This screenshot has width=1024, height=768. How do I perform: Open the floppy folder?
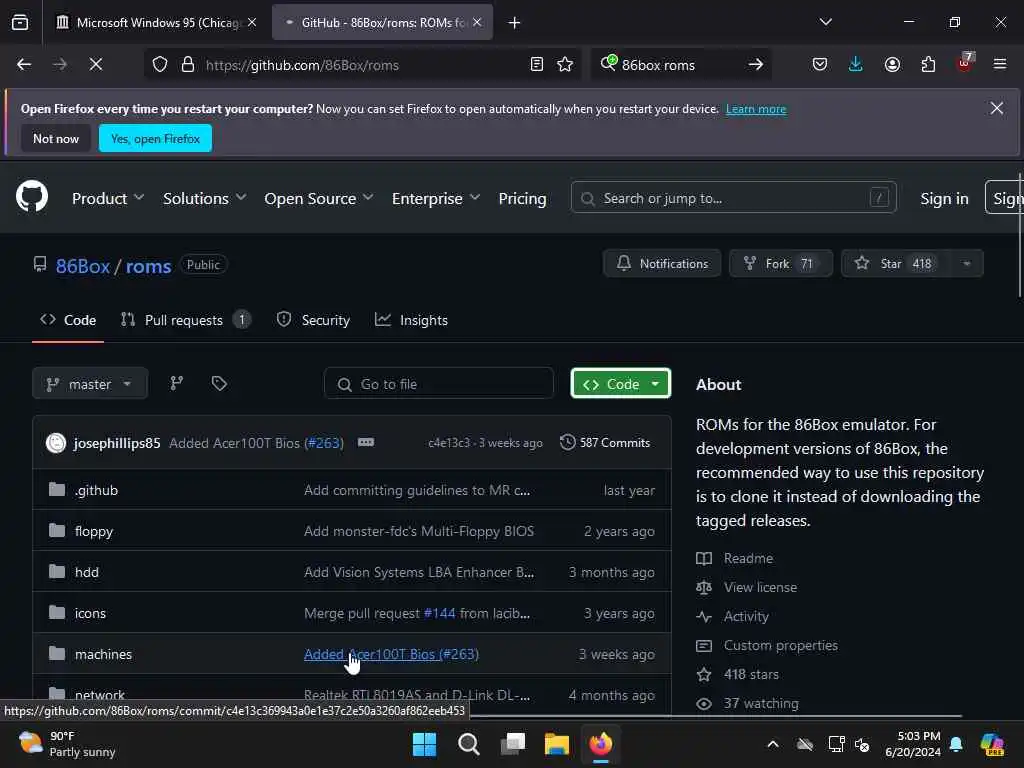click(x=94, y=532)
